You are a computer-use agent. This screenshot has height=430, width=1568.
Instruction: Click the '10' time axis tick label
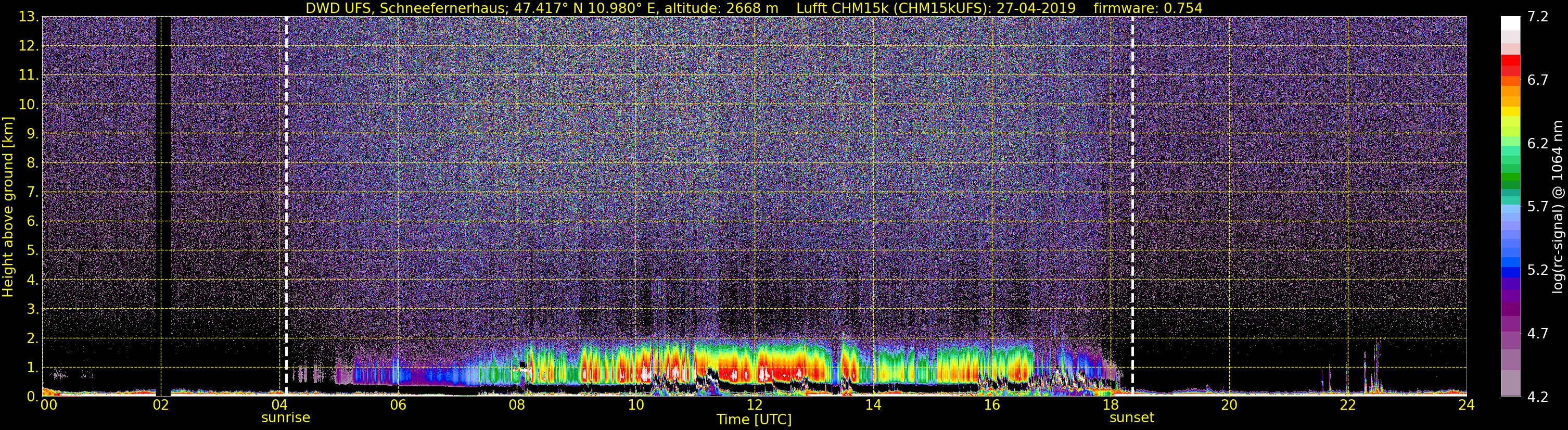[x=635, y=405]
